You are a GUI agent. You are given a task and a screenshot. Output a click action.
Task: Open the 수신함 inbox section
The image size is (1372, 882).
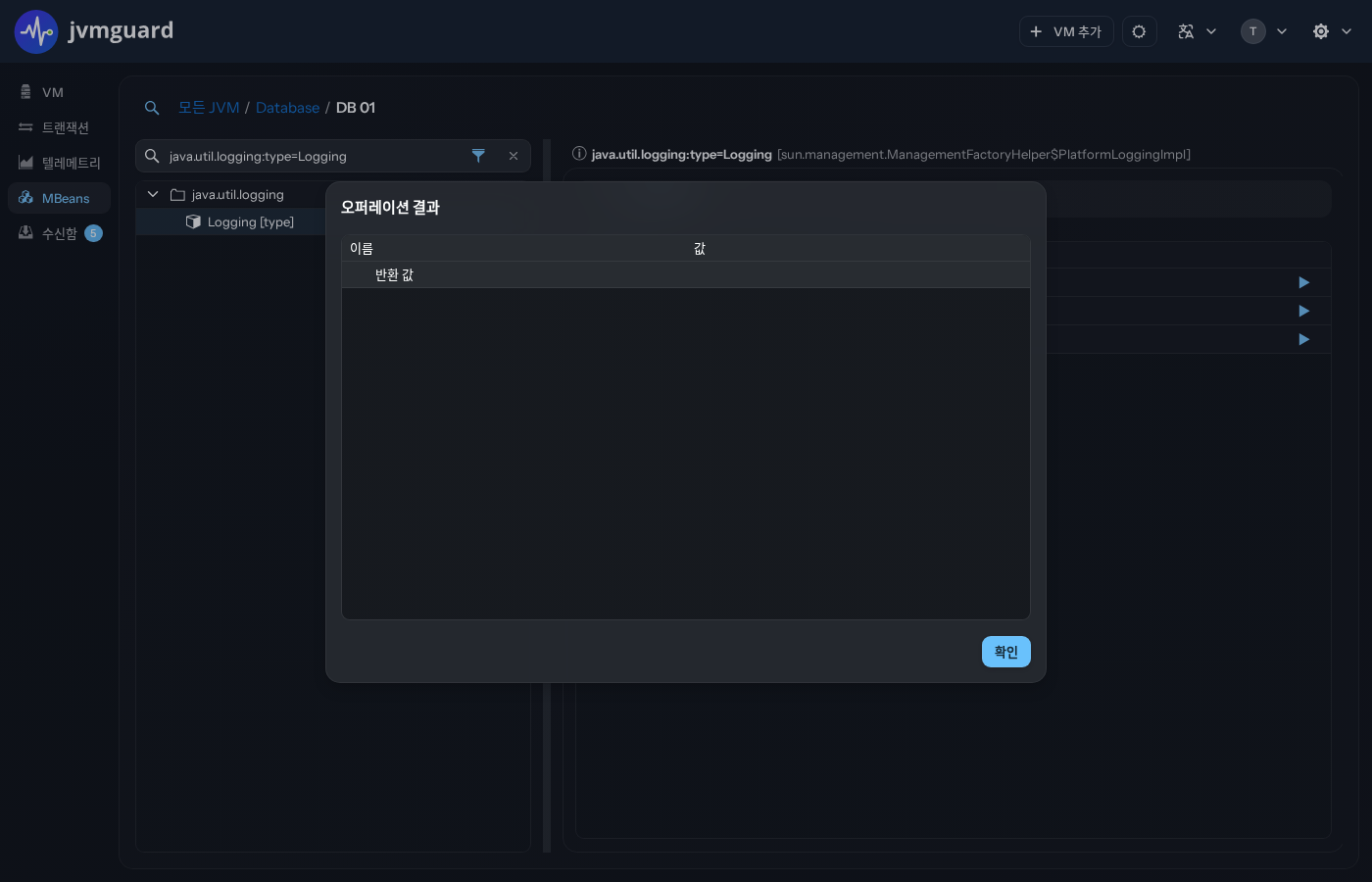[x=59, y=233]
